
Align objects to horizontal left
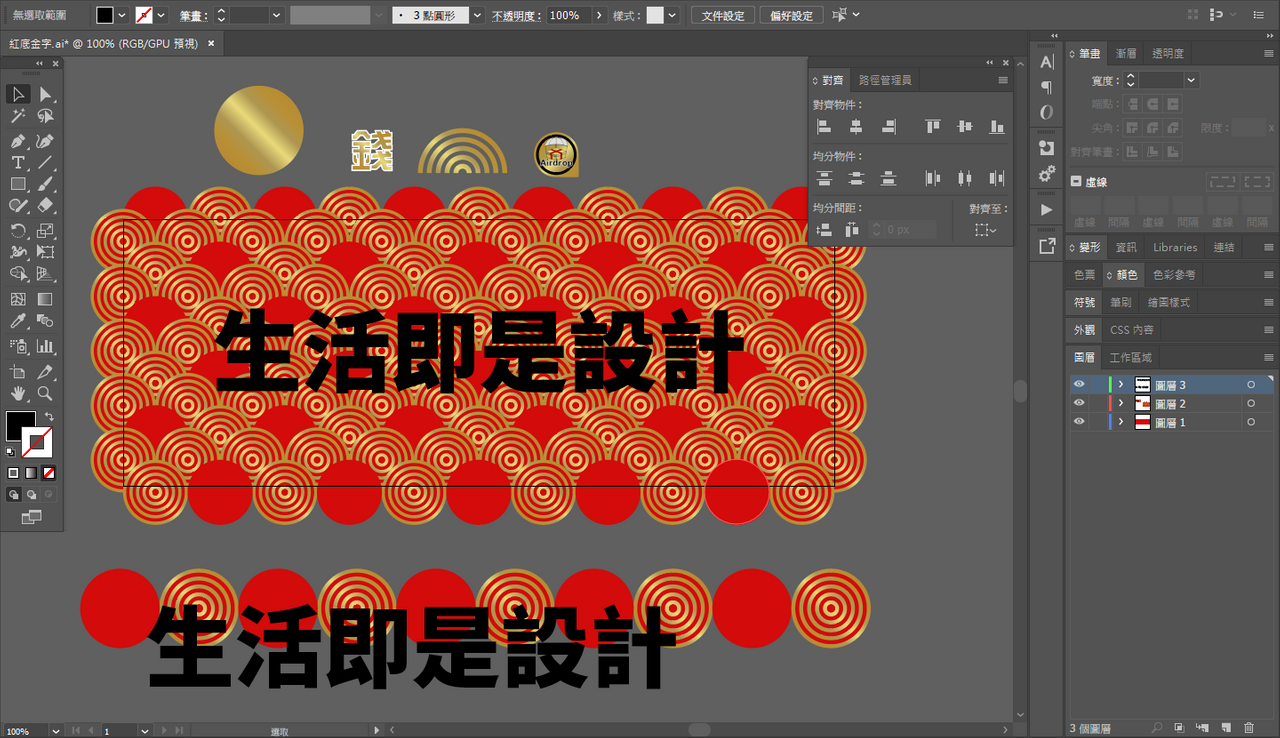click(x=824, y=127)
